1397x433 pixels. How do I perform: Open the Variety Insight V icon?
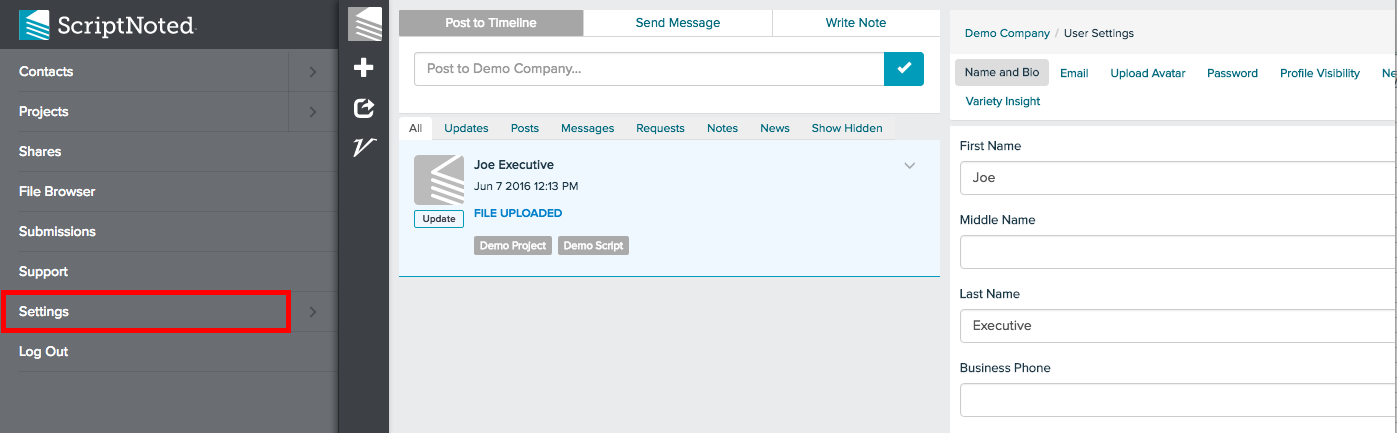click(x=364, y=148)
